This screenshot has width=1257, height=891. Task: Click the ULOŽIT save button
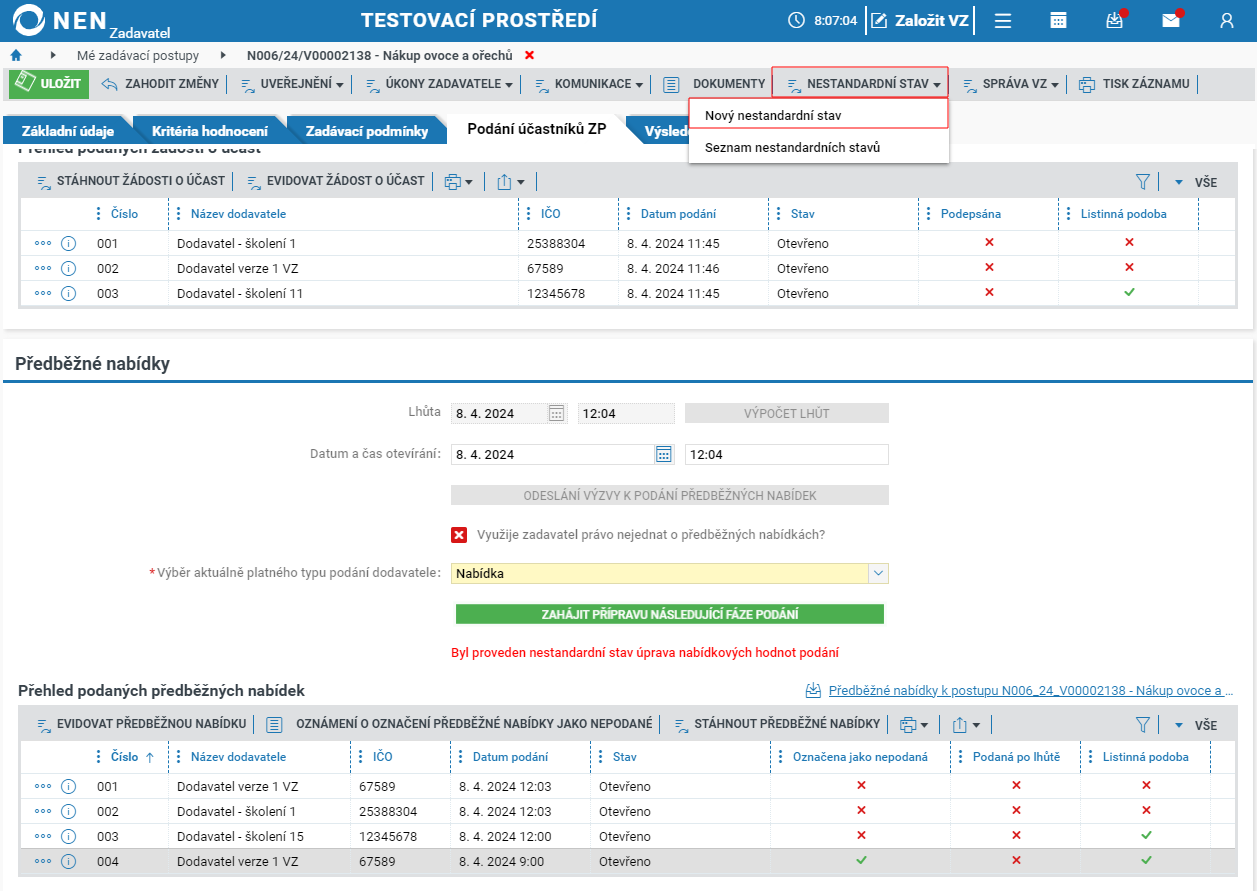49,84
